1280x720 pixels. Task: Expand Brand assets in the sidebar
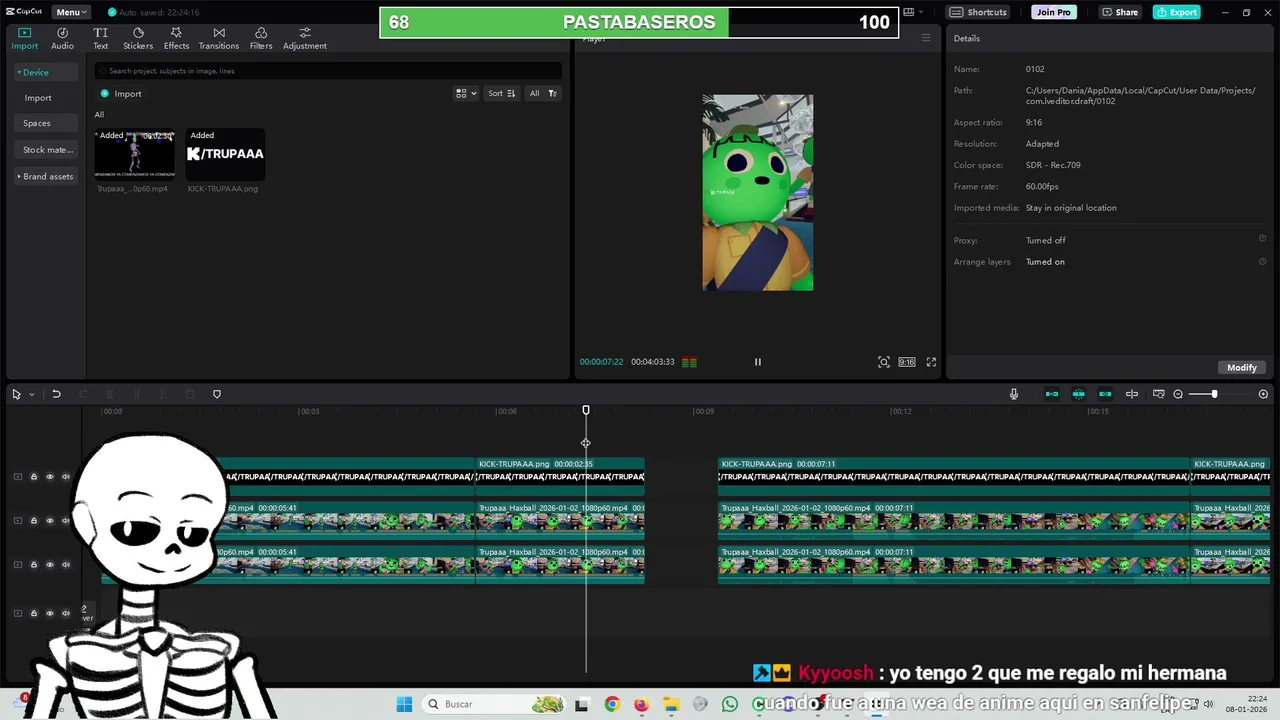coord(44,176)
